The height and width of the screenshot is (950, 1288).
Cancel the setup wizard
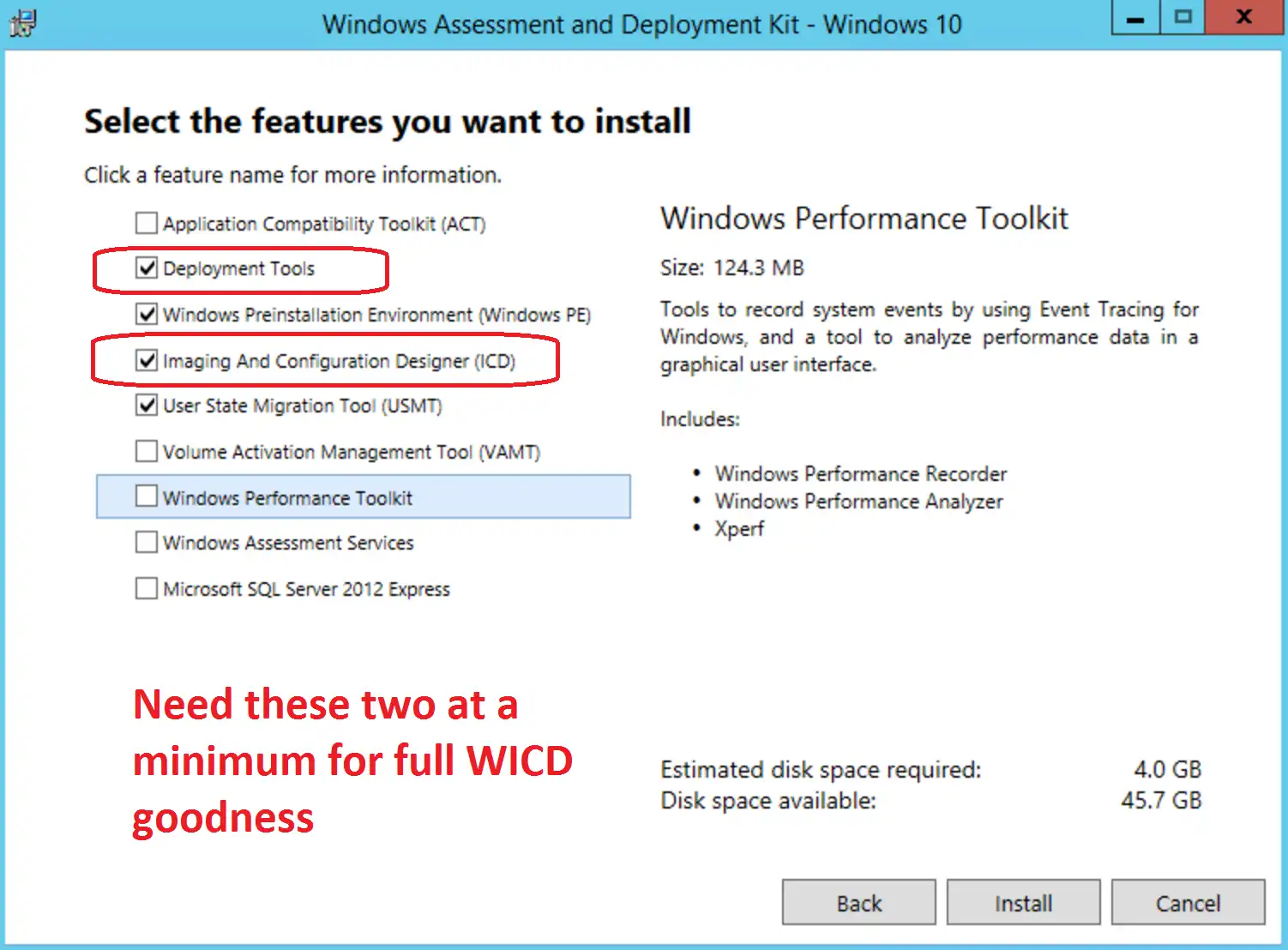[1188, 903]
